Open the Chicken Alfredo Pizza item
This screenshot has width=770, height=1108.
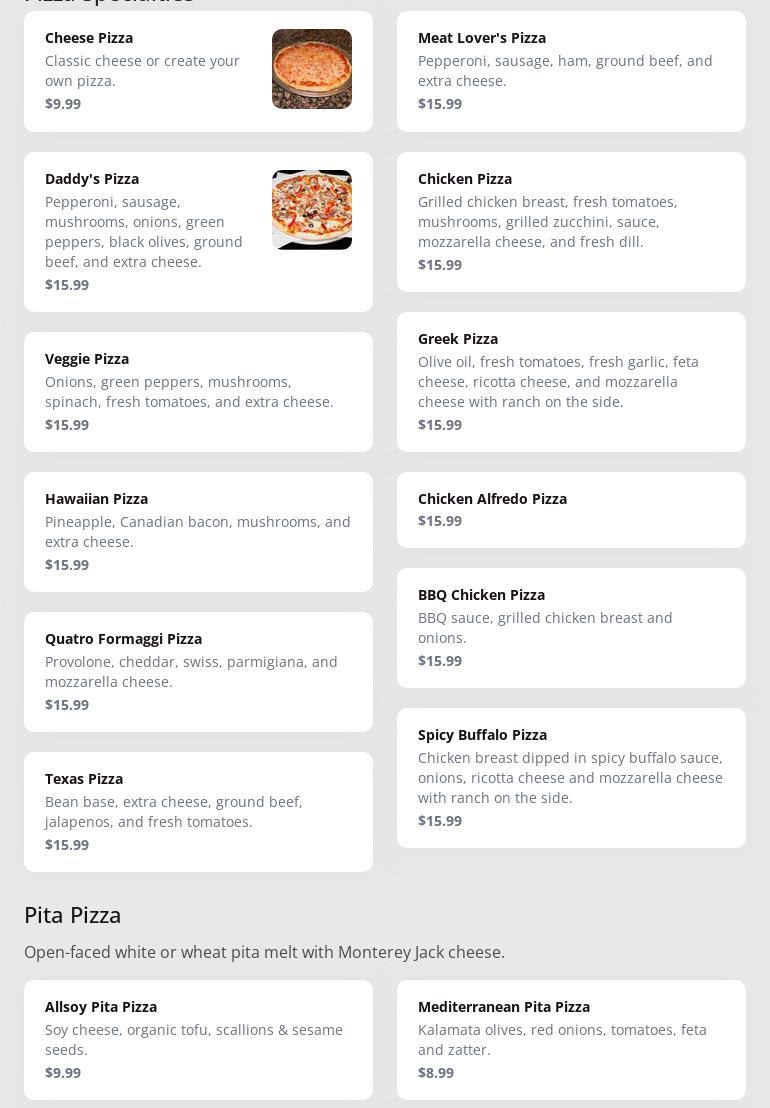point(571,510)
